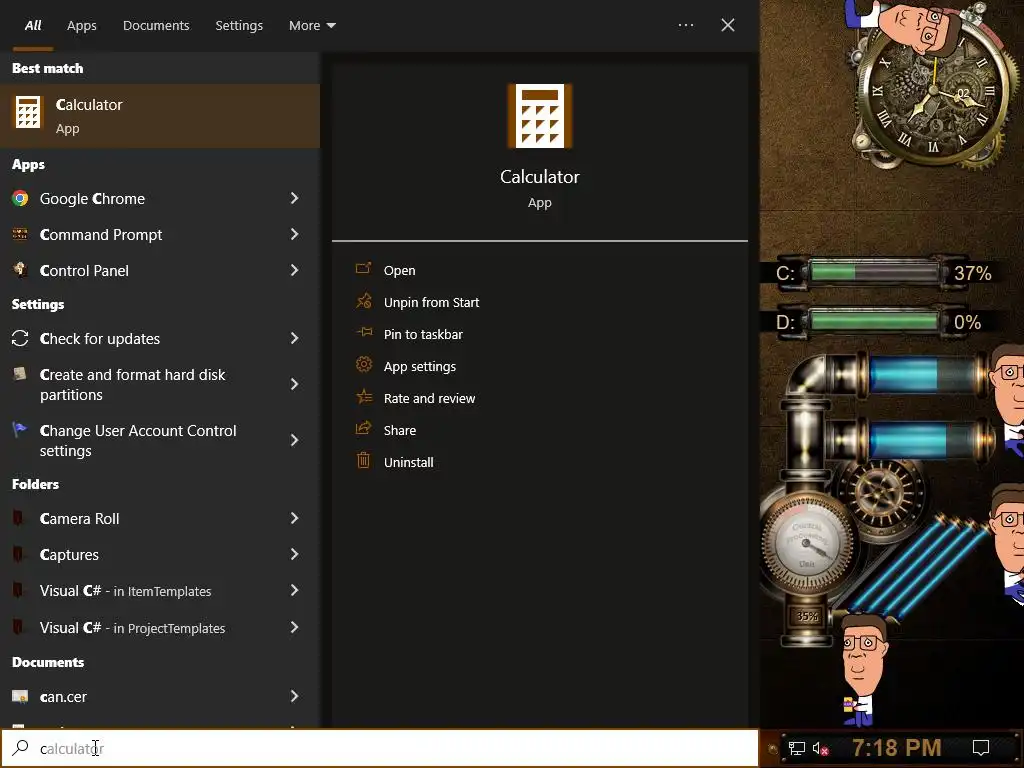The width and height of the screenshot is (1024, 768).
Task: Click the Unpin from Start pin icon
Action: (x=364, y=301)
